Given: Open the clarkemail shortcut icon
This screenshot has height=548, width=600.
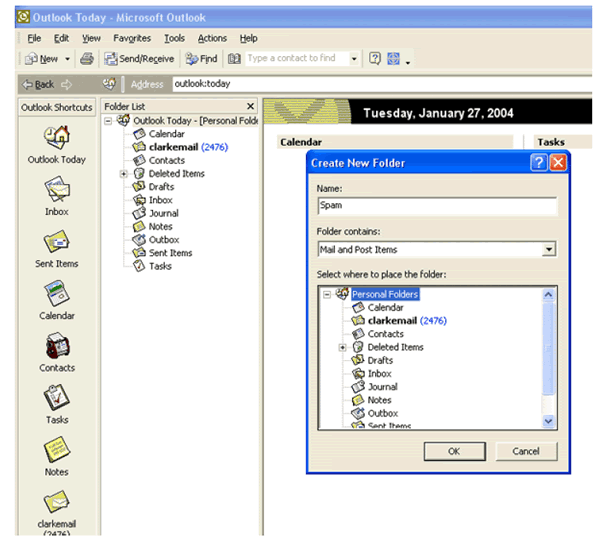Looking at the screenshot, I should tap(56, 501).
